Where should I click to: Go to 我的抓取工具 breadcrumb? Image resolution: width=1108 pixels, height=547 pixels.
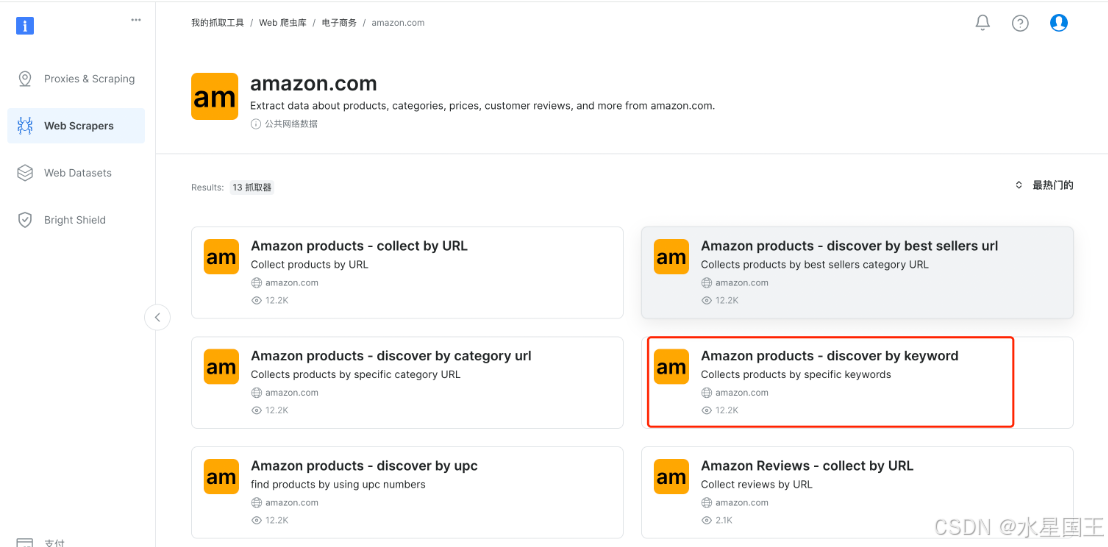click(x=218, y=23)
